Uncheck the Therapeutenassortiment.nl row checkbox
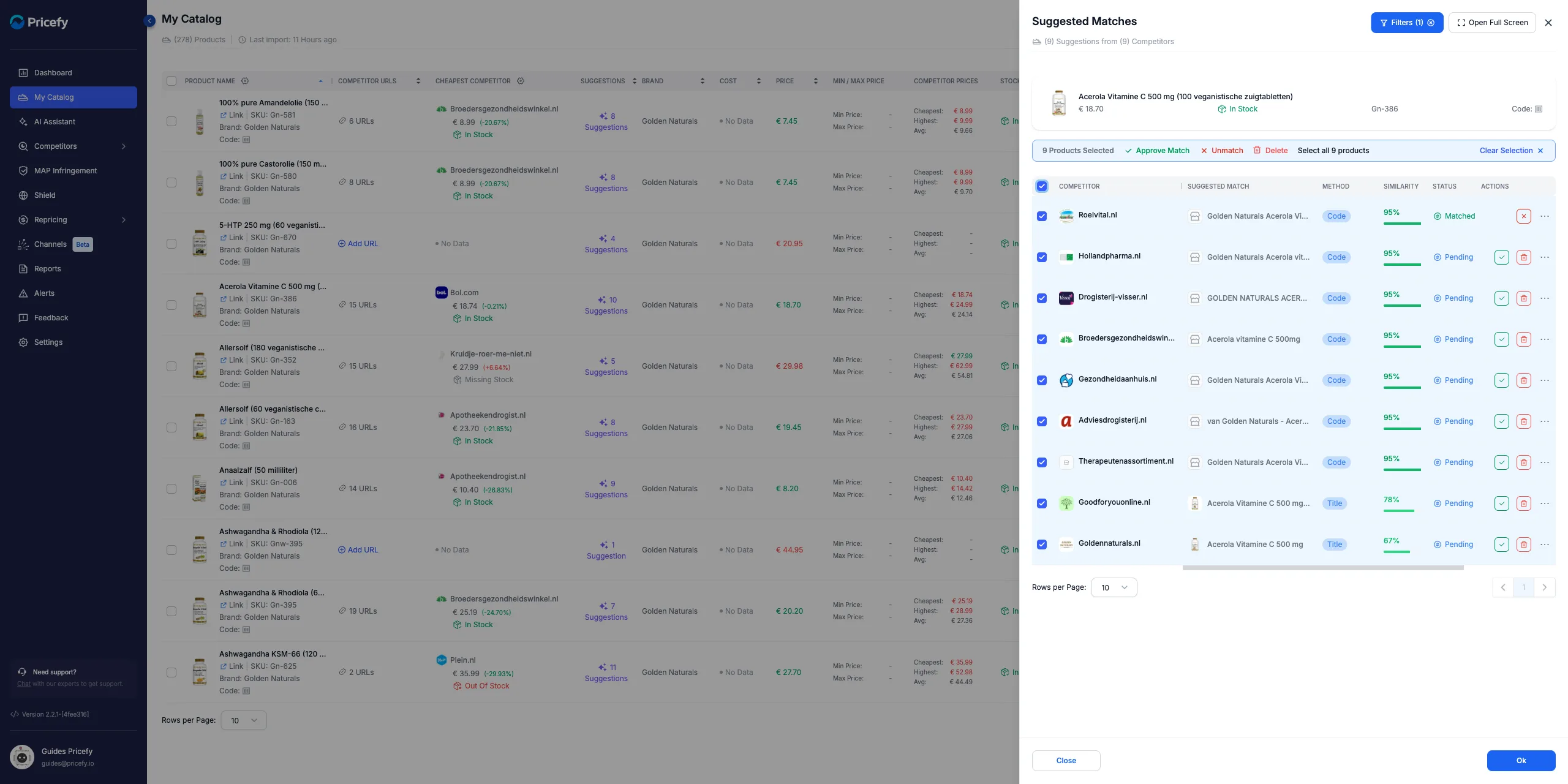This screenshot has height=784, width=1568. click(1042, 462)
